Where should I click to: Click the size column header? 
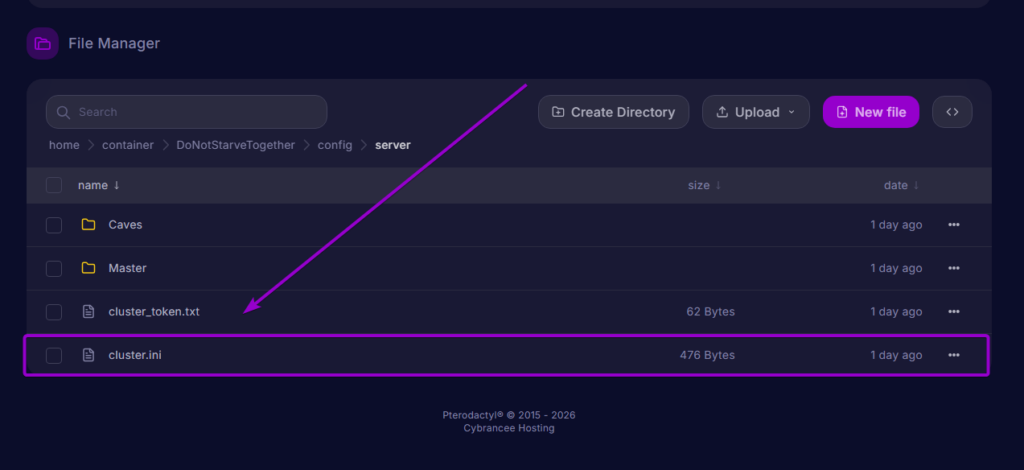point(698,185)
